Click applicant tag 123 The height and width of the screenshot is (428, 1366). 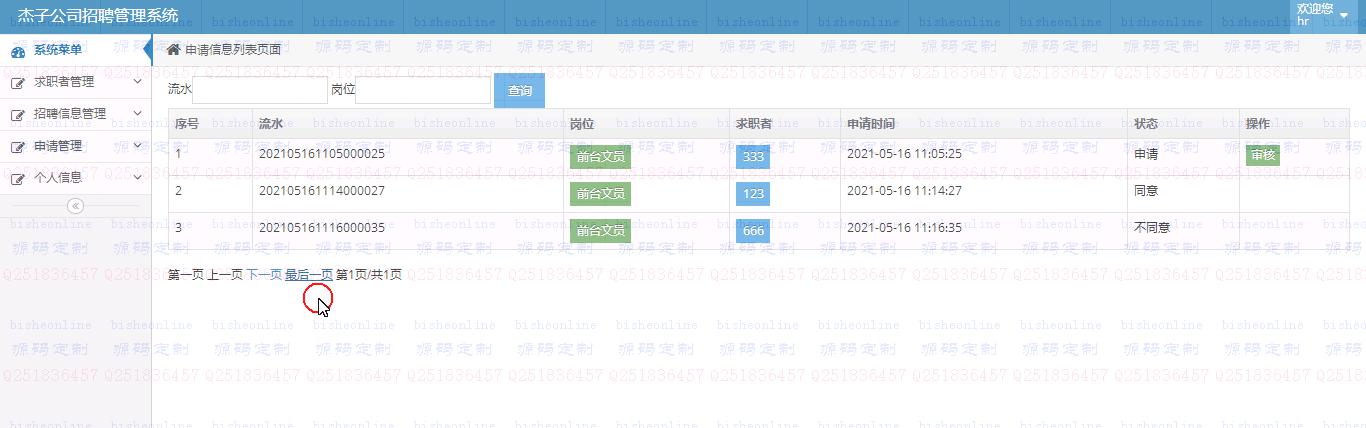coord(753,194)
